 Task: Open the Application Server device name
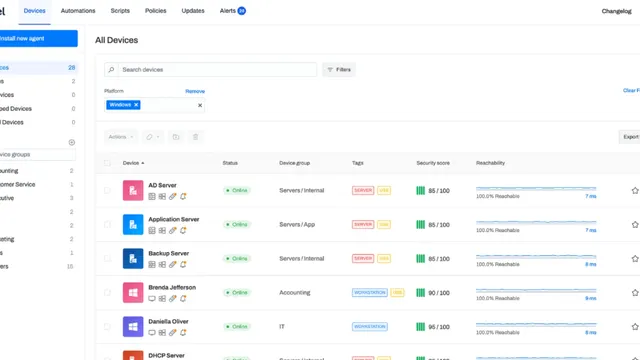coord(174,219)
